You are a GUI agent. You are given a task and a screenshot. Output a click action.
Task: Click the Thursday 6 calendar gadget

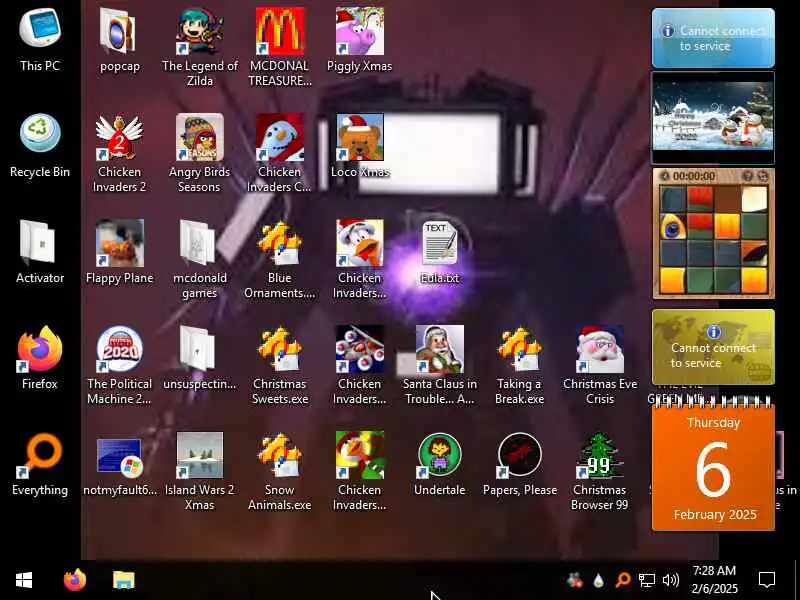713,465
